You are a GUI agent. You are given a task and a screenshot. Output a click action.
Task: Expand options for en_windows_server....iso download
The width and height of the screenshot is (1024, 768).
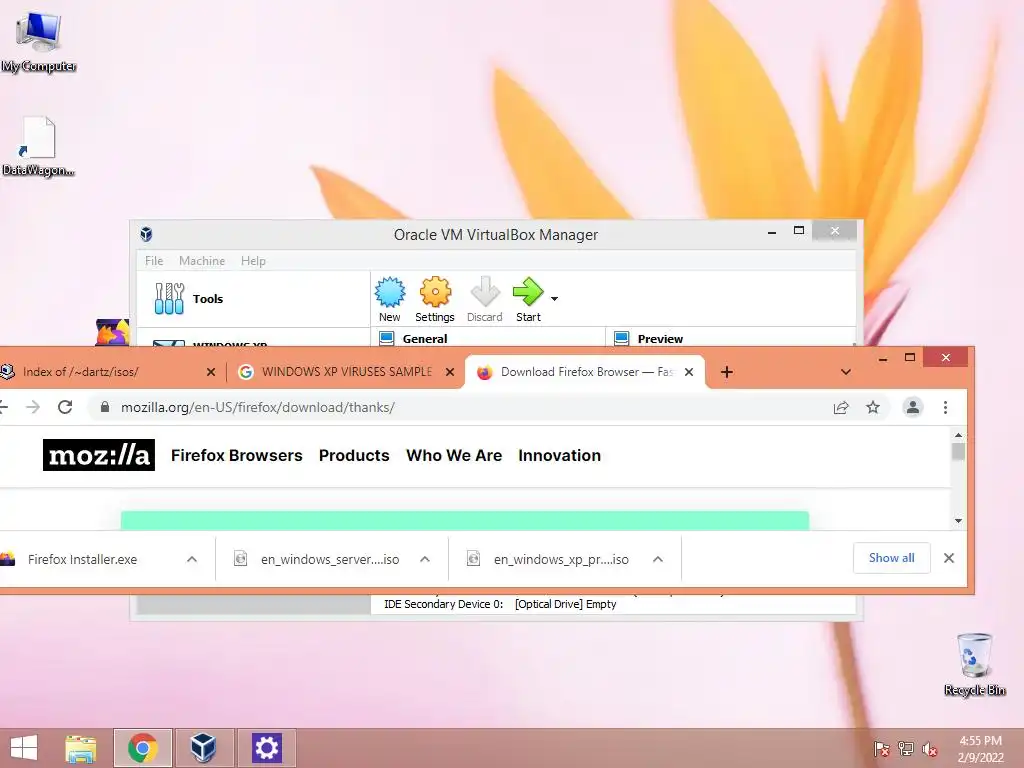[425, 559]
